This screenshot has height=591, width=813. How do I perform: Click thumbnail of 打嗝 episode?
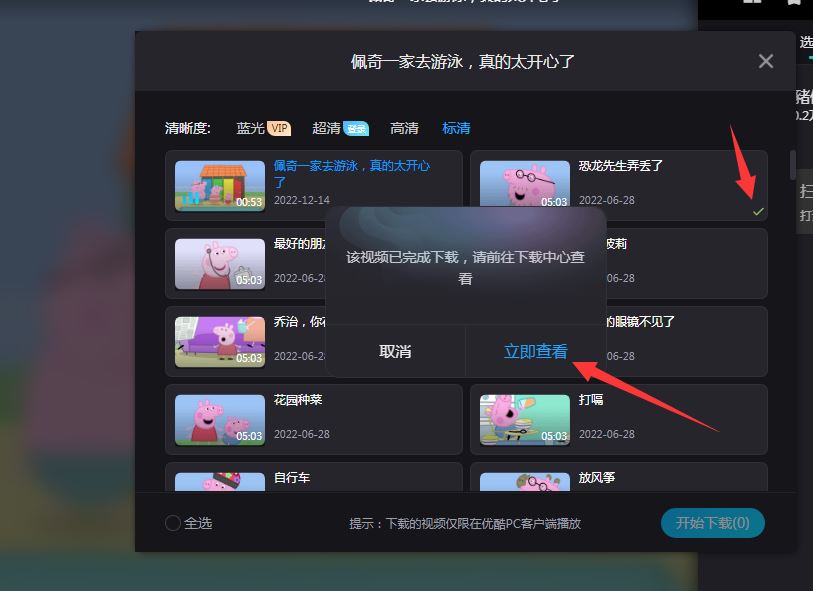click(524, 419)
